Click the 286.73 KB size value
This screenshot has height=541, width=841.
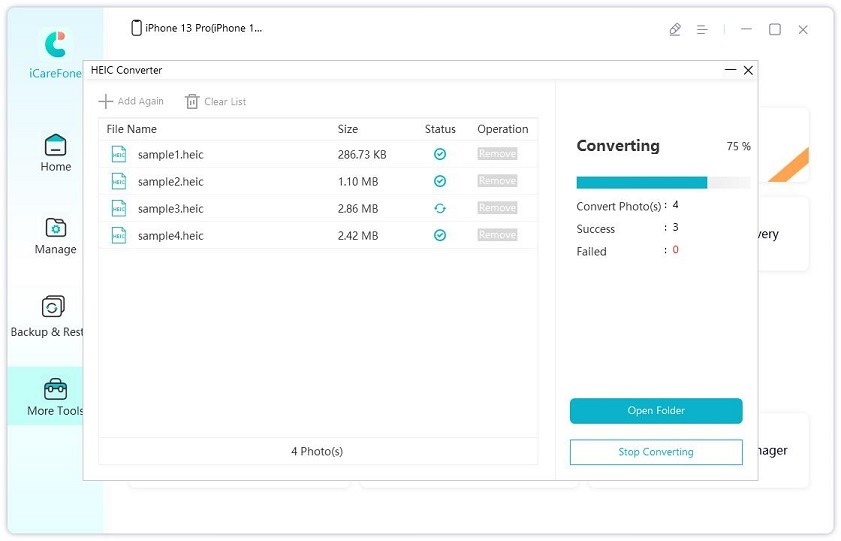click(x=362, y=155)
